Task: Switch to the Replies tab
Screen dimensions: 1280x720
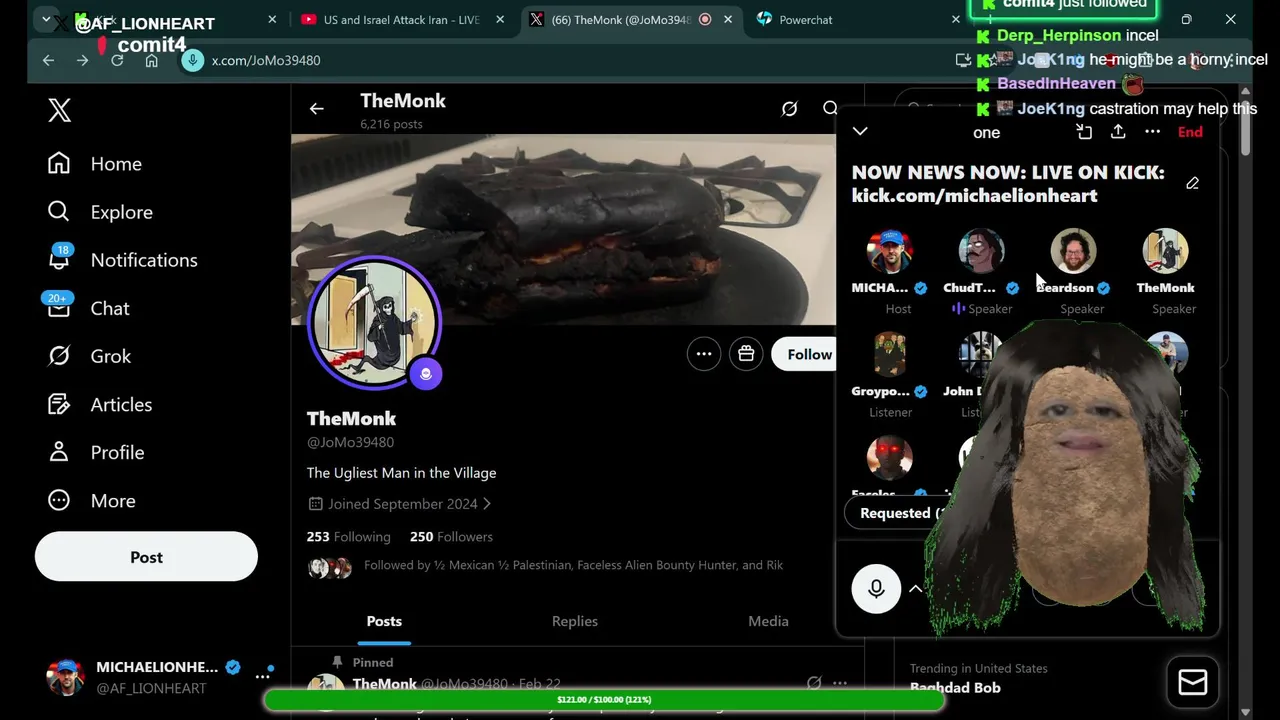Action: pyautogui.click(x=575, y=621)
